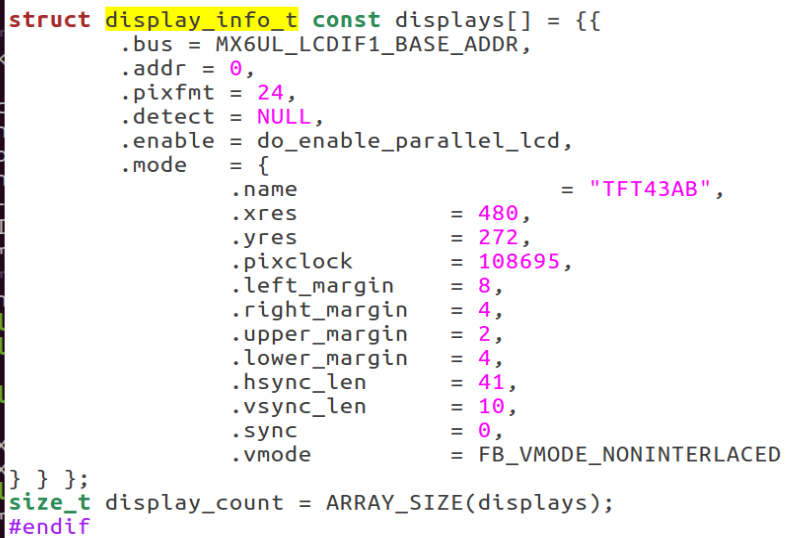Click the '.xres' field name
Viewport: 809px width, 538px height.
[x=264, y=214]
